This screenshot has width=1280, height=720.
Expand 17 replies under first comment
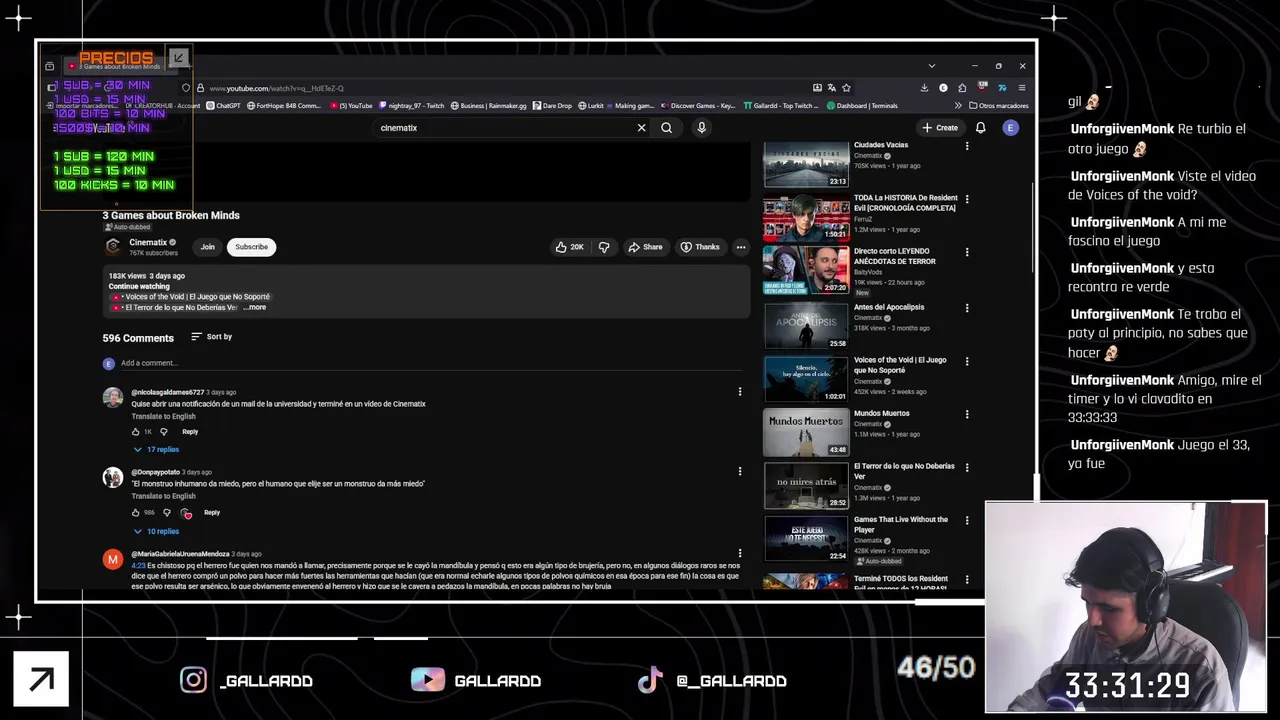pos(156,450)
